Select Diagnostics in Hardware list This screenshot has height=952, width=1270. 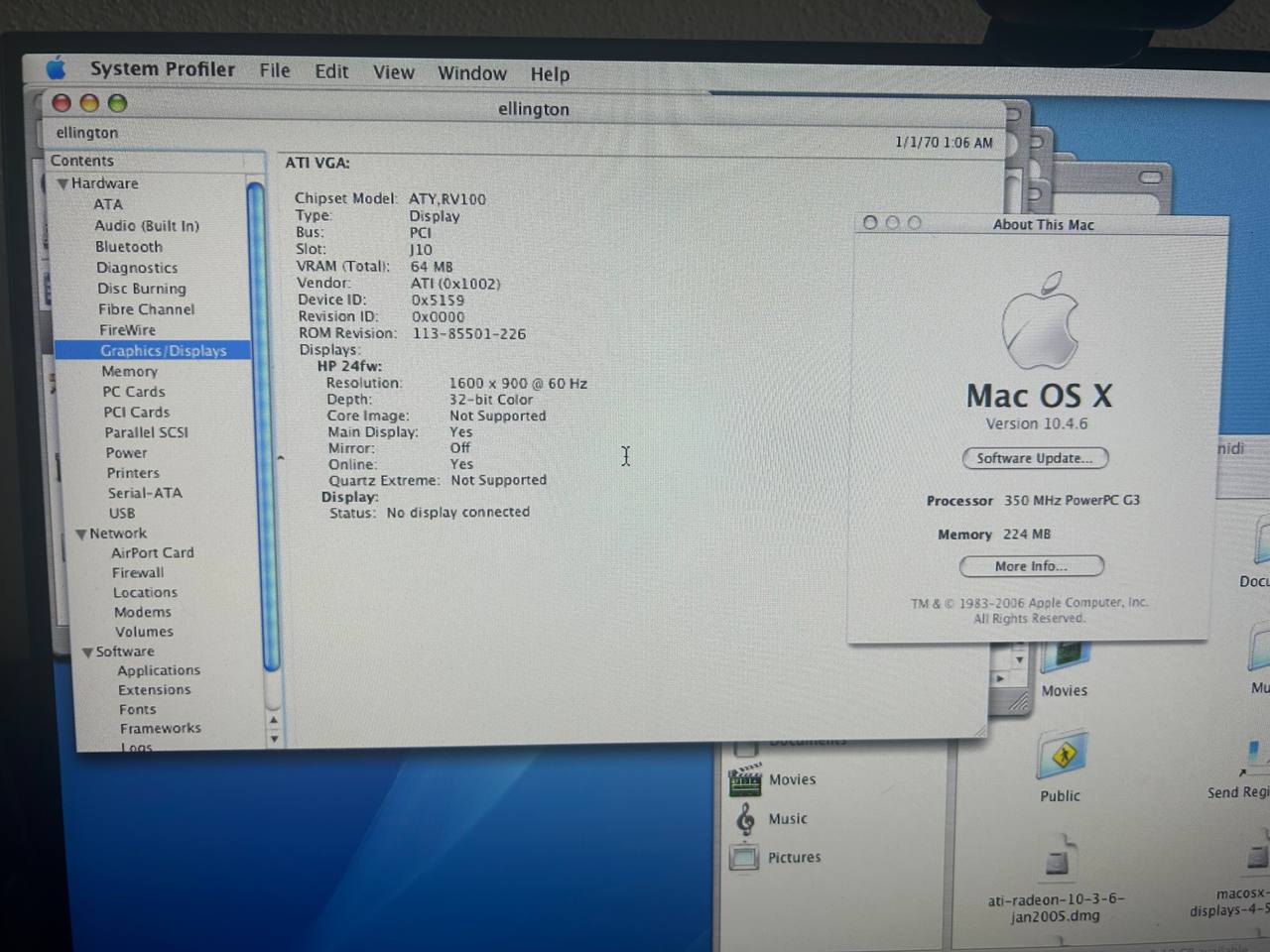[x=137, y=268]
